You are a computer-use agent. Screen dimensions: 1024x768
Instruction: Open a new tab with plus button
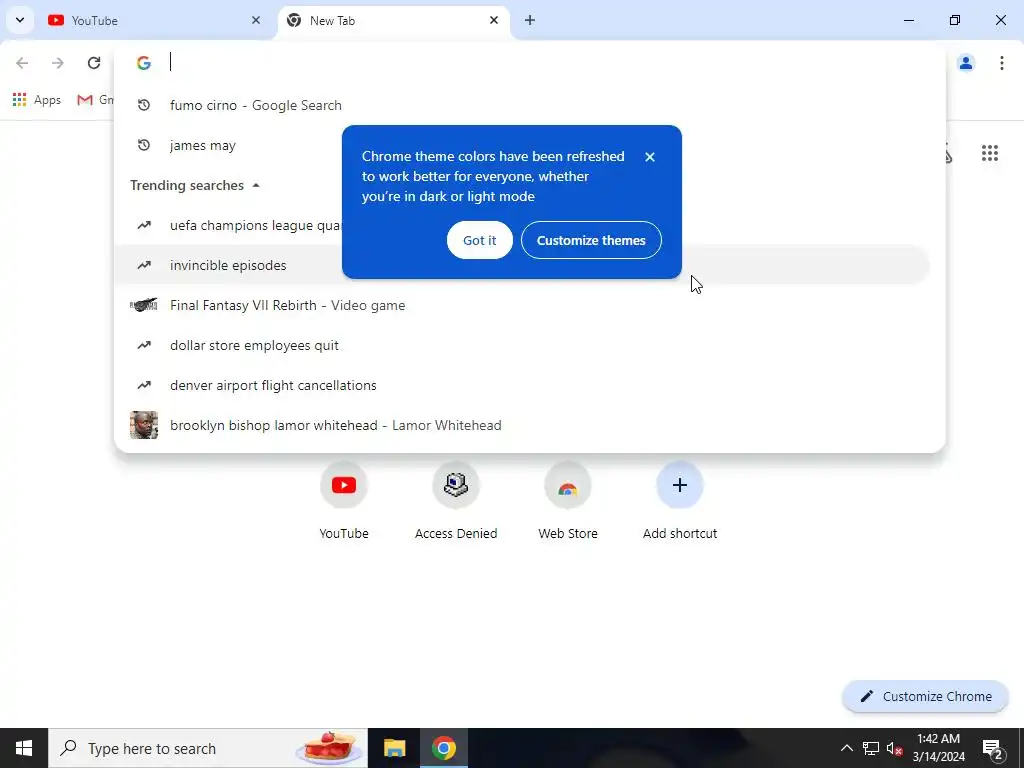(530, 20)
